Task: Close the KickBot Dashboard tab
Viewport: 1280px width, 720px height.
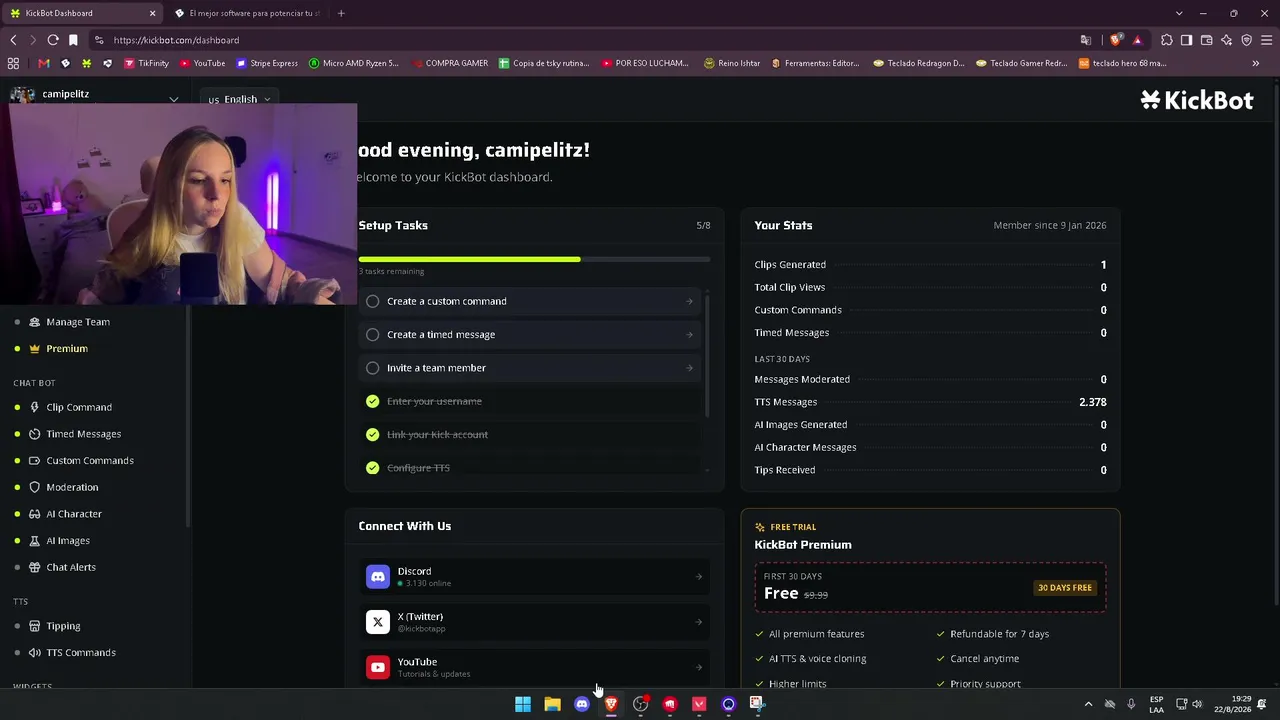Action: click(x=152, y=13)
